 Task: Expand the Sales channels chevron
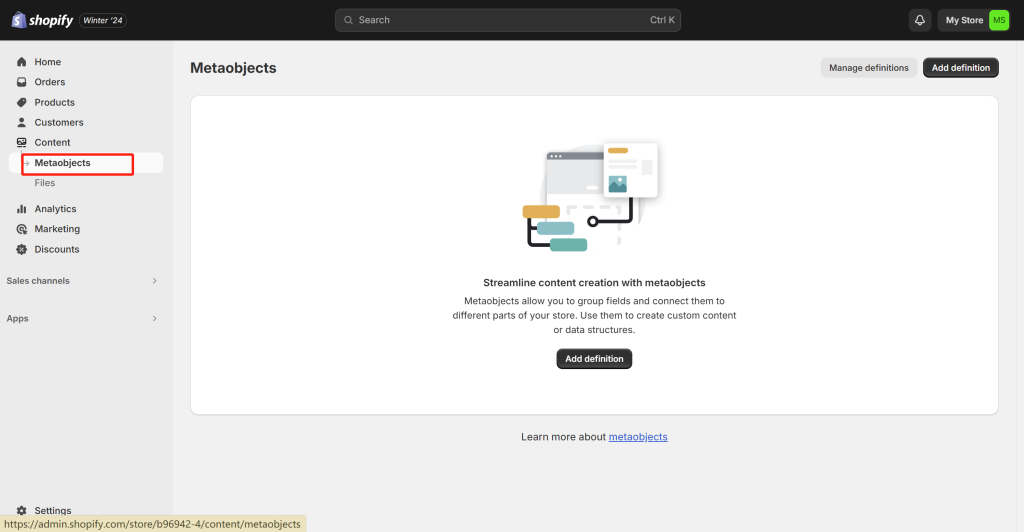point(155,281)
